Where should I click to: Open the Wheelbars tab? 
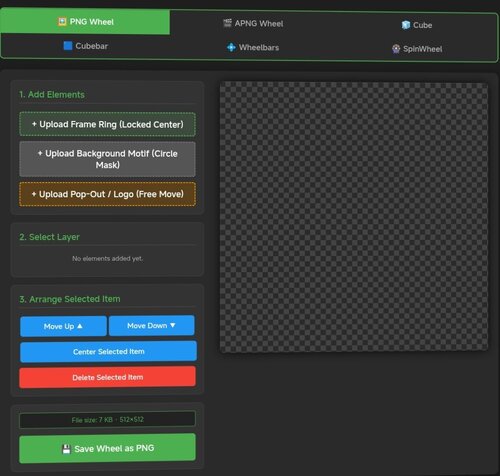(253, 47)
